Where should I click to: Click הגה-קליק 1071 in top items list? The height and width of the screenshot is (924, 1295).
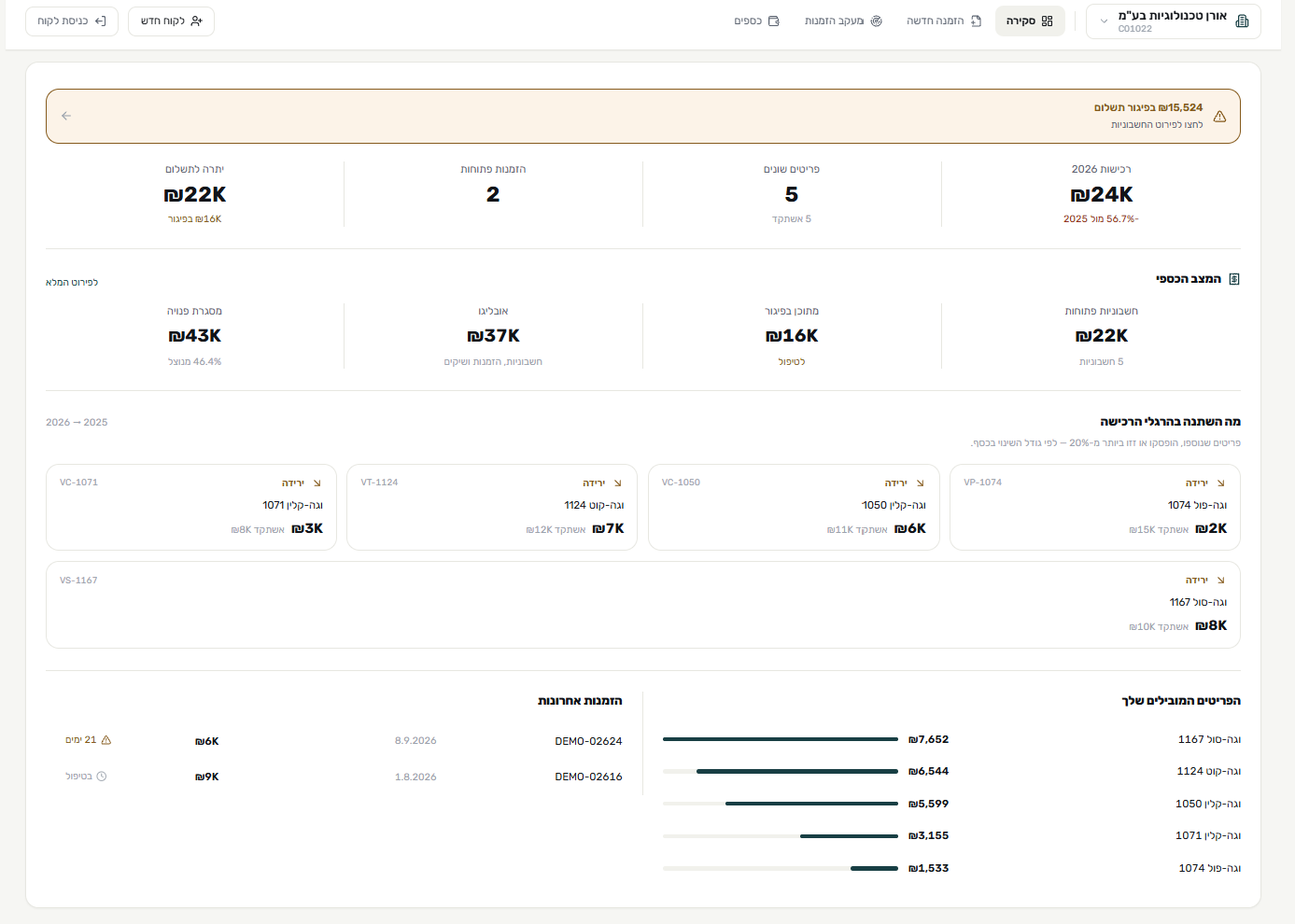(x=1208, y=835)
